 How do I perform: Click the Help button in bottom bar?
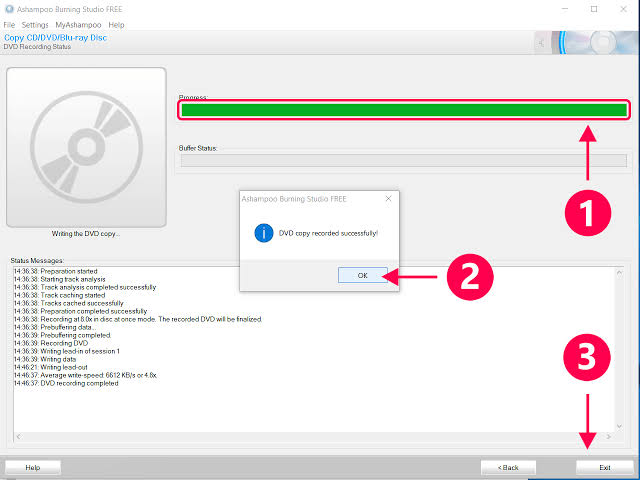tap(33, 467)
